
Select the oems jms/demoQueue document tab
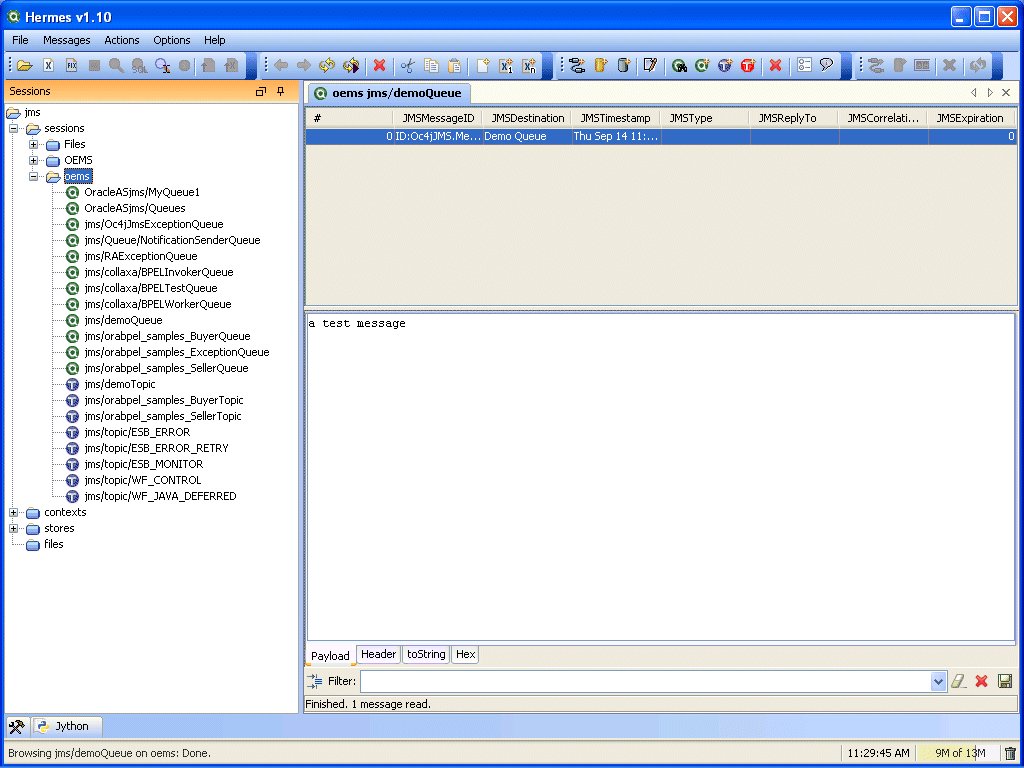click(x=389, y=93)
